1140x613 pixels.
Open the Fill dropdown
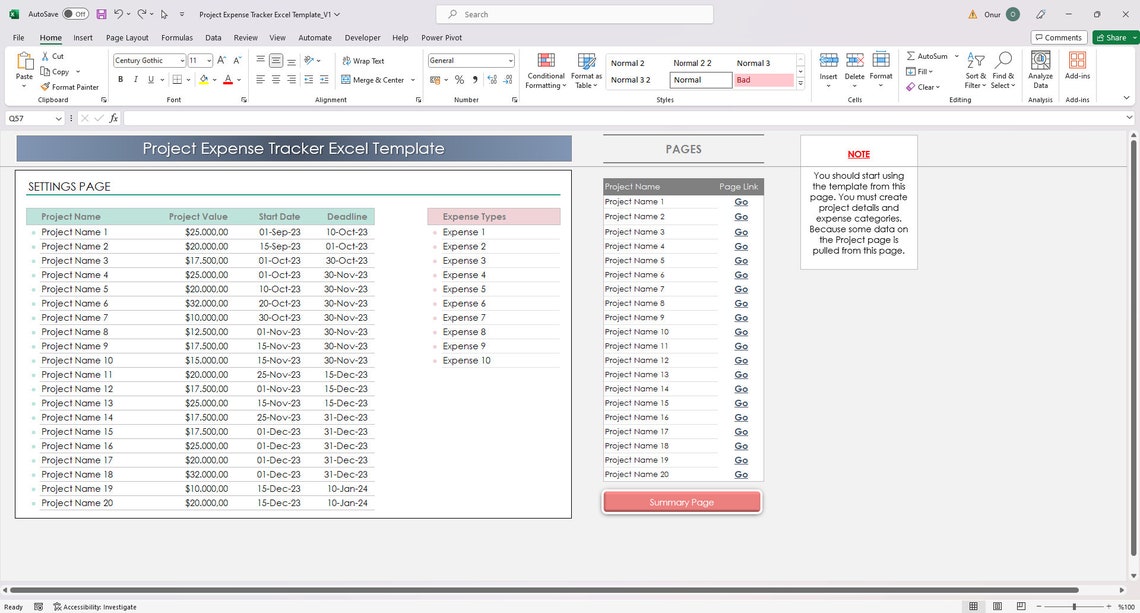point(920,71)
